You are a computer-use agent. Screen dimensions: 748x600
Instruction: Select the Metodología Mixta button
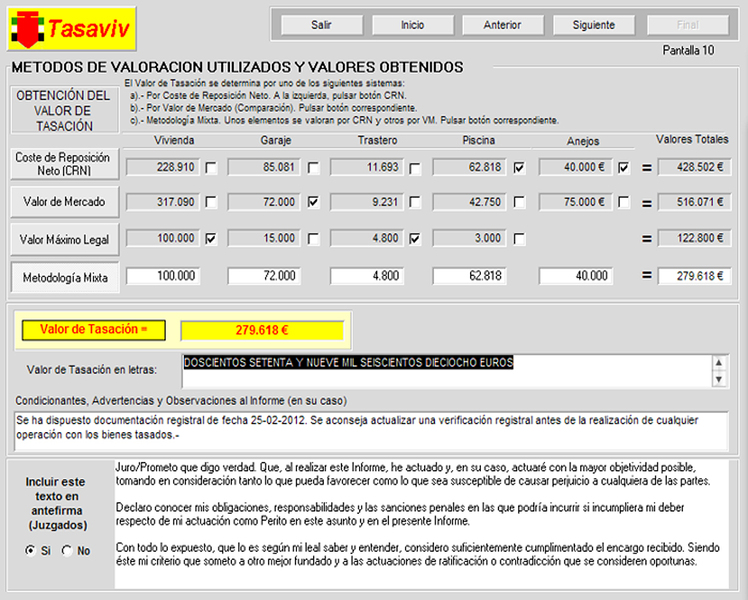(65, 277)
